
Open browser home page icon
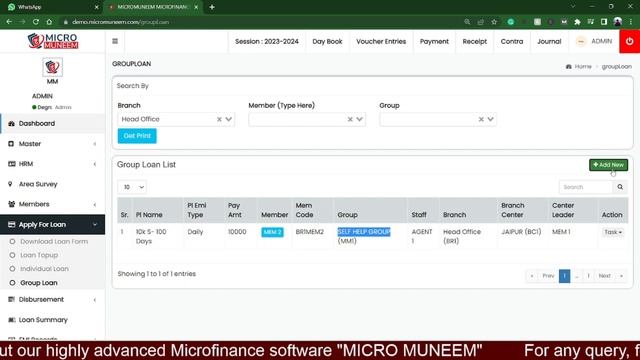click(x=49, y=22)
